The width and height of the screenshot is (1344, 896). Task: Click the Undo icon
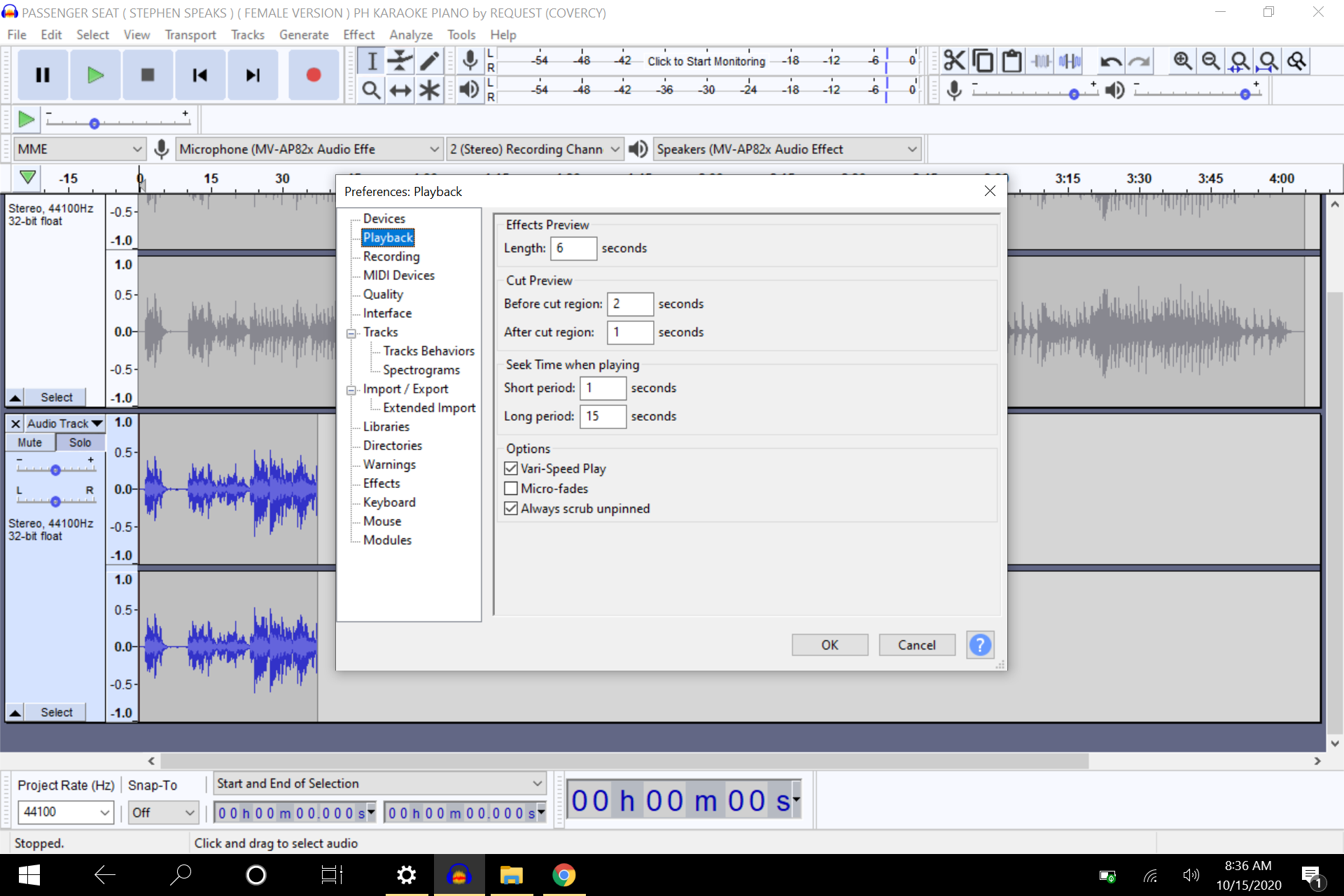1112,61
